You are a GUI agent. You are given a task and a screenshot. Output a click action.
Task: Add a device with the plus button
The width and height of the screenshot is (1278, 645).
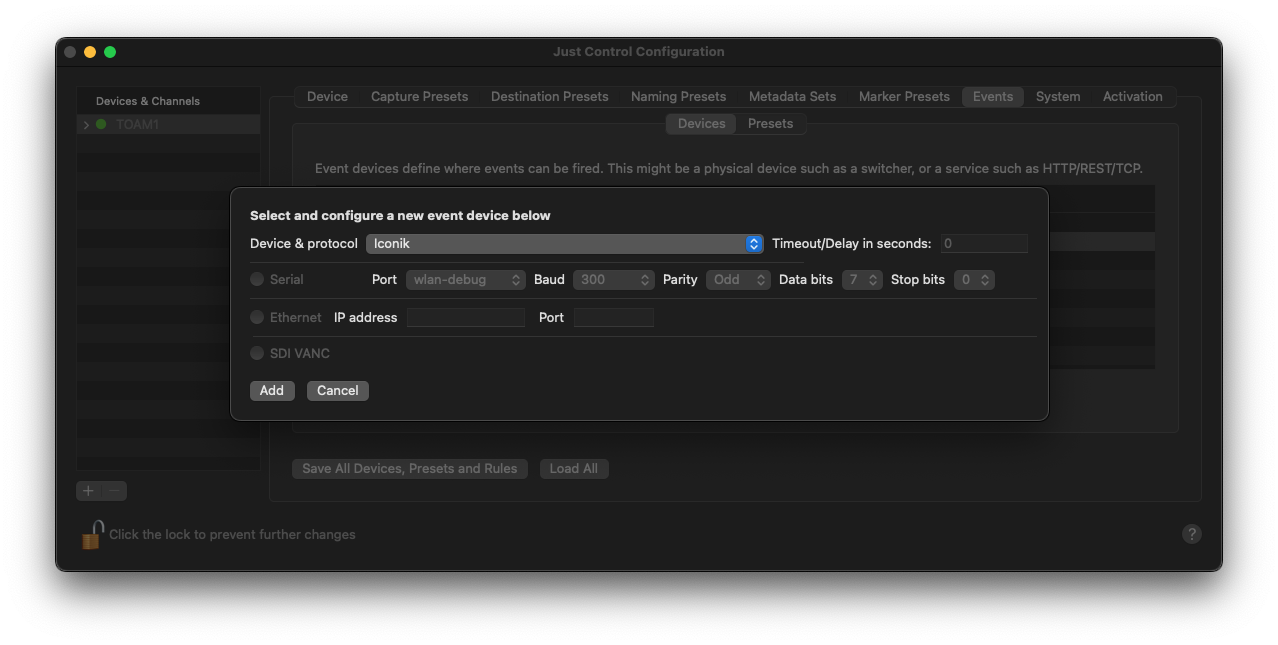pyautogui.click(x=89, y=491)
